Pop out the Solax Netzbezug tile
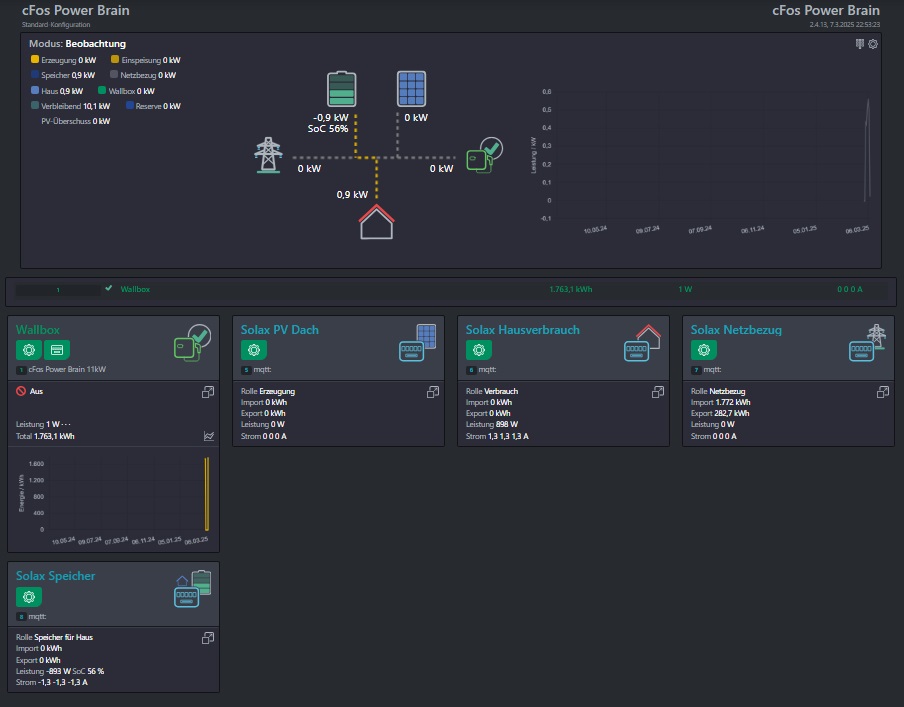Viewport: 904px width, 707px height. pyautogui.click(x=883, y=392)
